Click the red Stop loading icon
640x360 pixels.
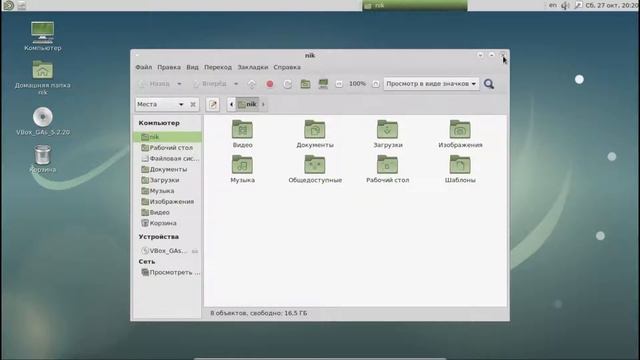pos(270,84)
